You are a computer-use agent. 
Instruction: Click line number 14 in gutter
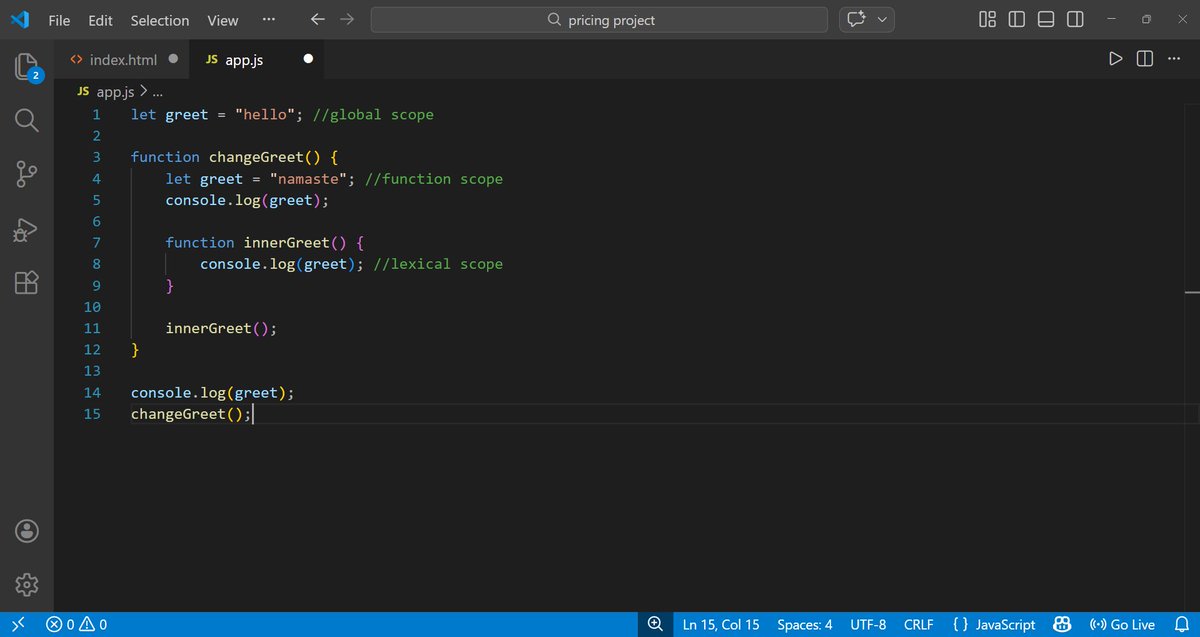92,393
